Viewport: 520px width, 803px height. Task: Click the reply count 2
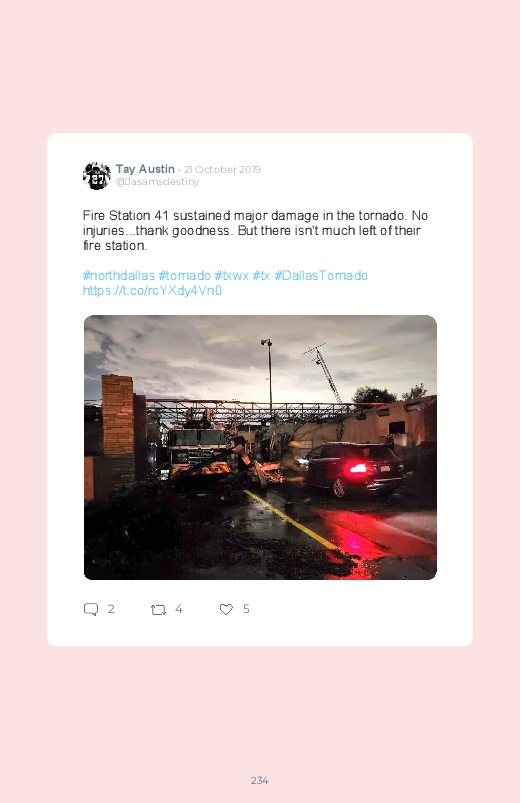tap(111, 609)
